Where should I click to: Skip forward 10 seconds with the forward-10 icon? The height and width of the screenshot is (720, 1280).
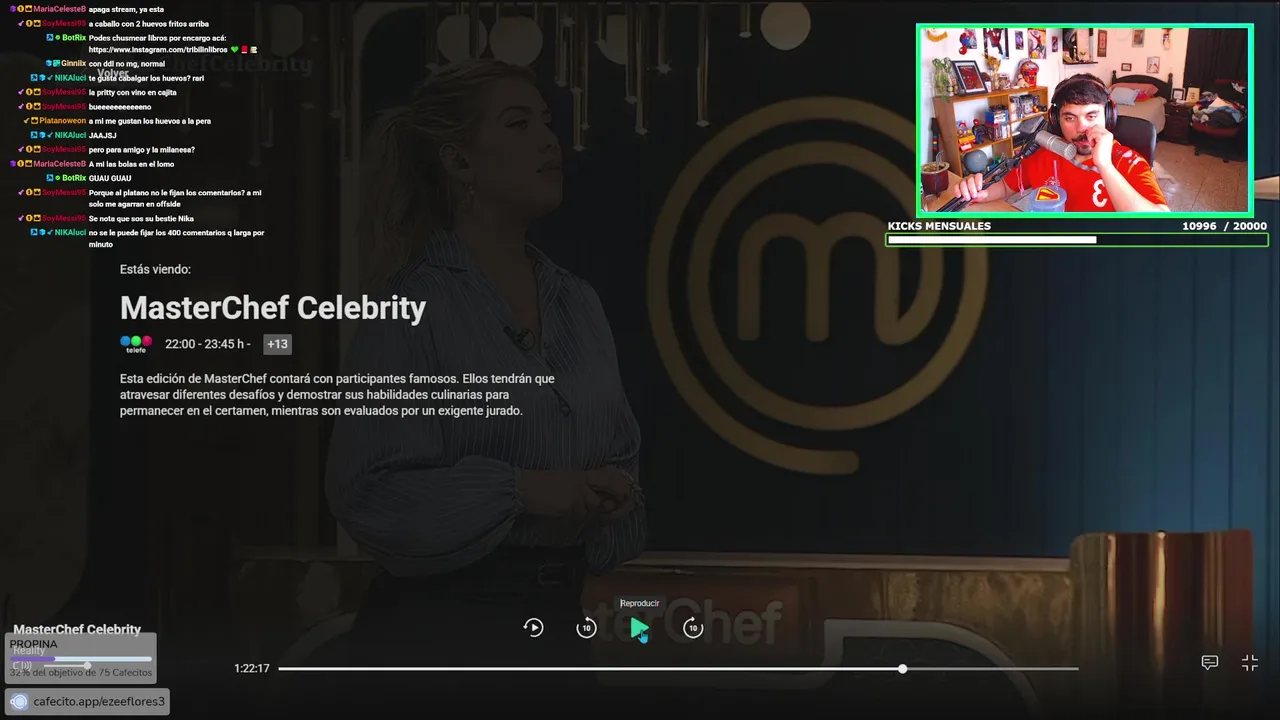693,628
